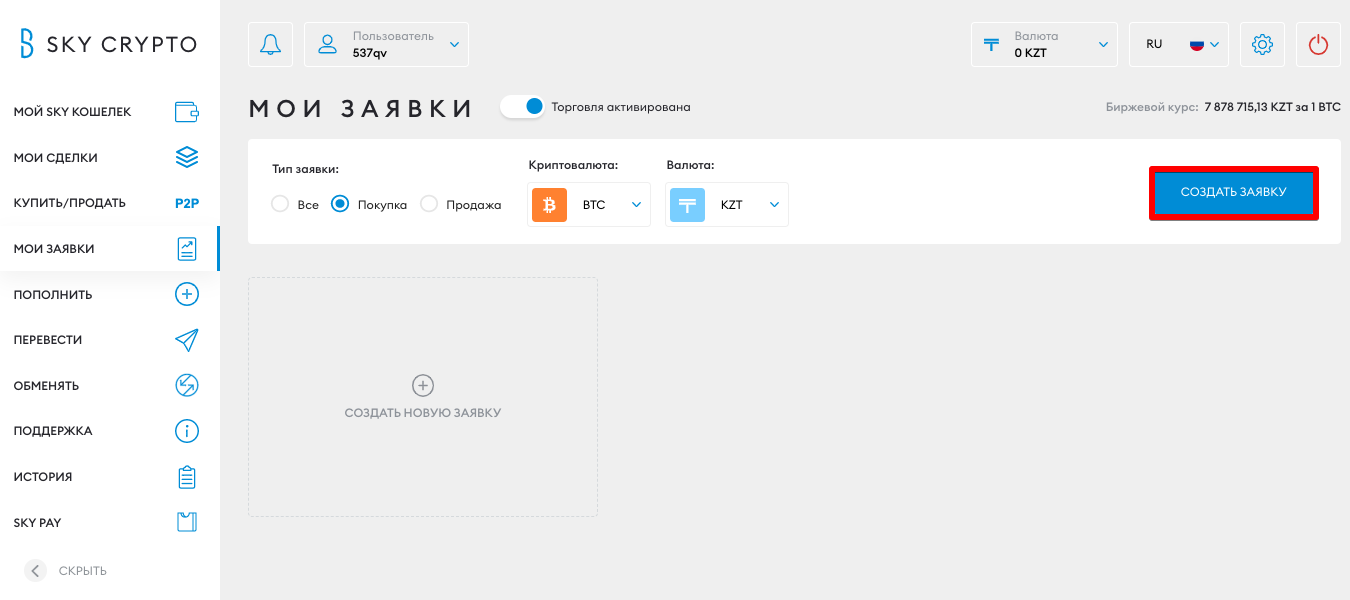Click the user avatar icon

click(x=327, y=44)
